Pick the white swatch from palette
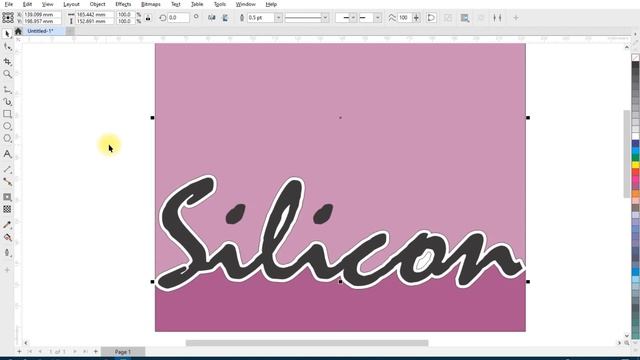Image resolution: width=640 pixels, height=360 pixels. click(x=636, y=136)
